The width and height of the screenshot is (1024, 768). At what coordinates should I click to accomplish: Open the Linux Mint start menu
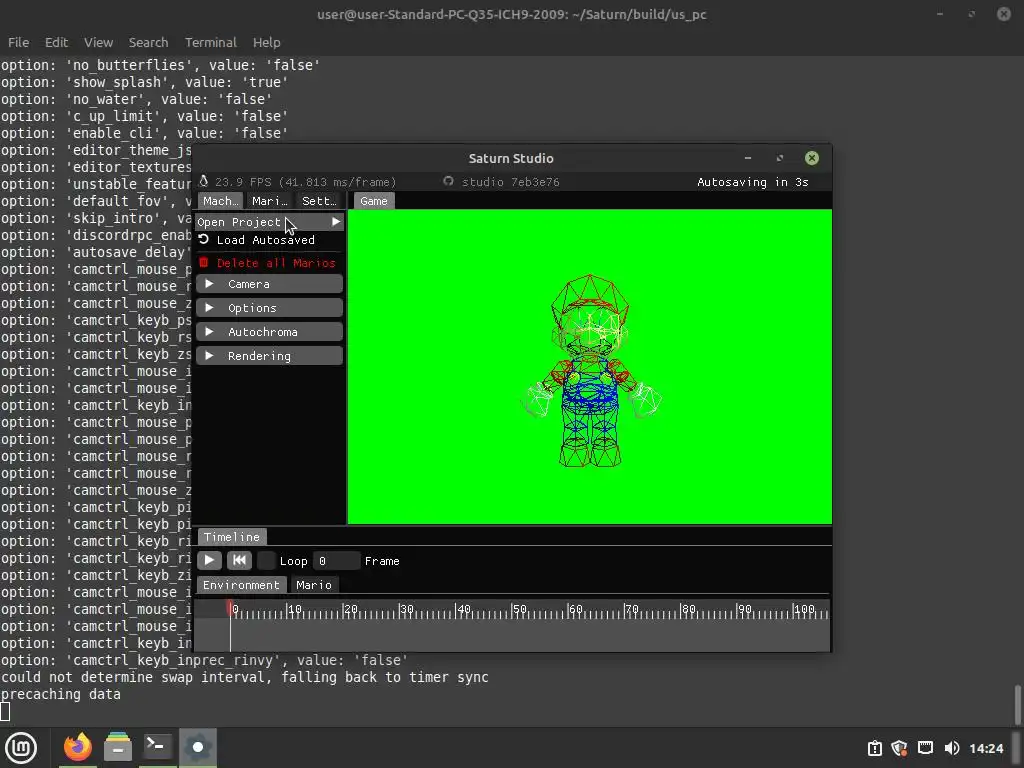click(21, 748)
